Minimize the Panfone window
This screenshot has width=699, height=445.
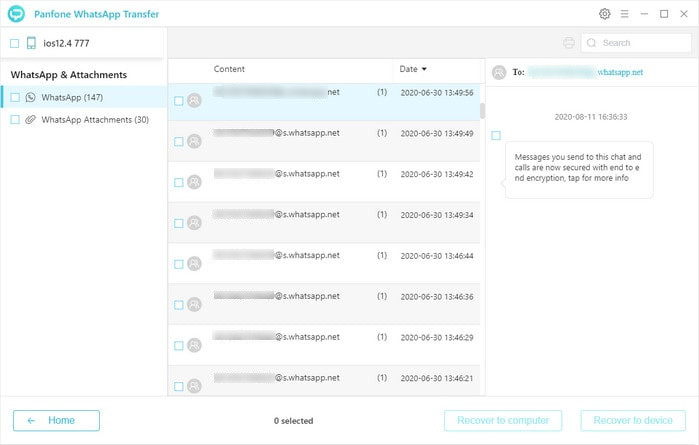pyautogui.click(x=644, y=14)
